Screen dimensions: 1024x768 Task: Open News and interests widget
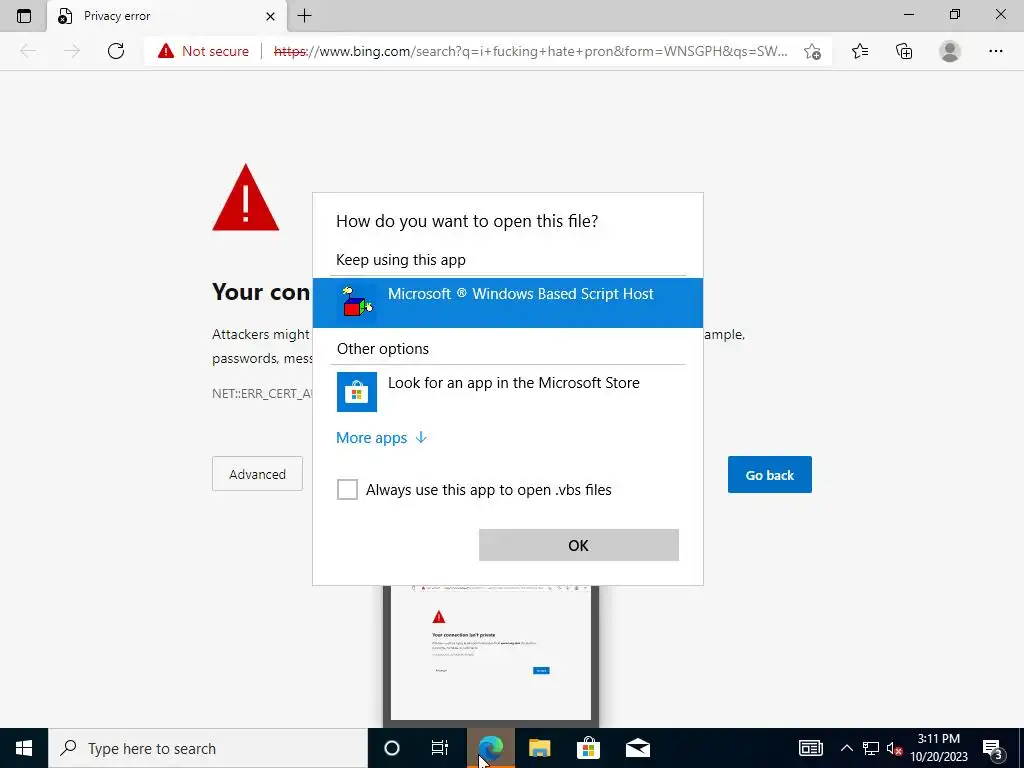click(x=810, y=748)
